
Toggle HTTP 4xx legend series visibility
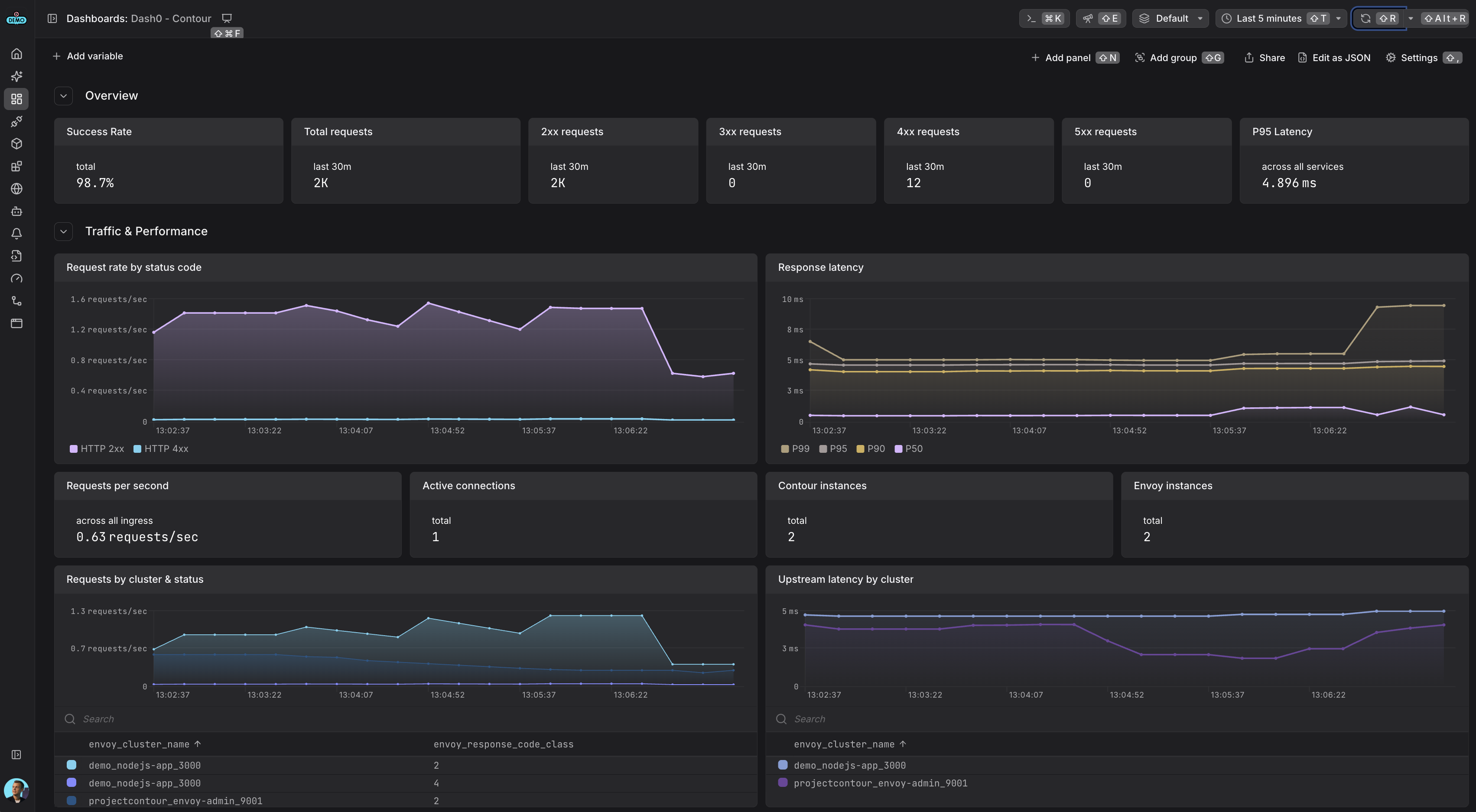tap(160, 449)
